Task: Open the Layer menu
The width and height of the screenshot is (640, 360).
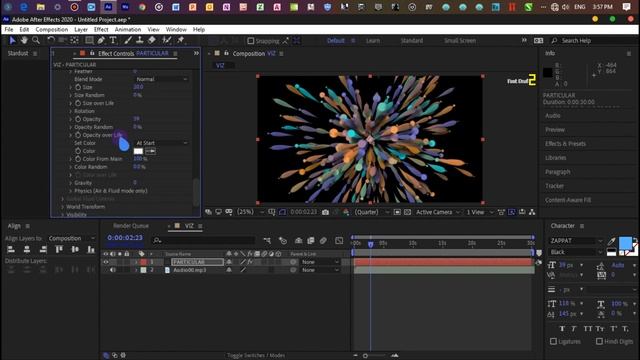Action: 81,29
